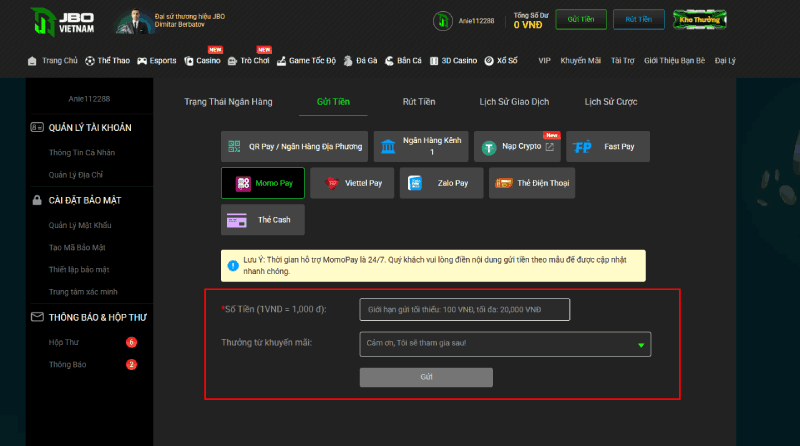800x446 pixels.
Task: Select Thẻ Điện Thoại payment method
Action: tap(532, 183)
